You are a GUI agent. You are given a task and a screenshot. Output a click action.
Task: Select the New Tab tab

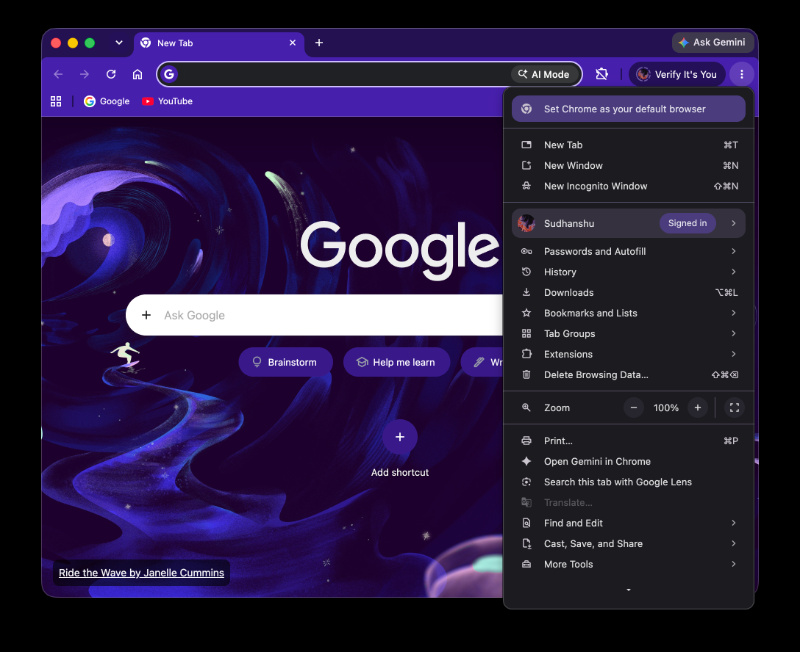click(219, 43)
